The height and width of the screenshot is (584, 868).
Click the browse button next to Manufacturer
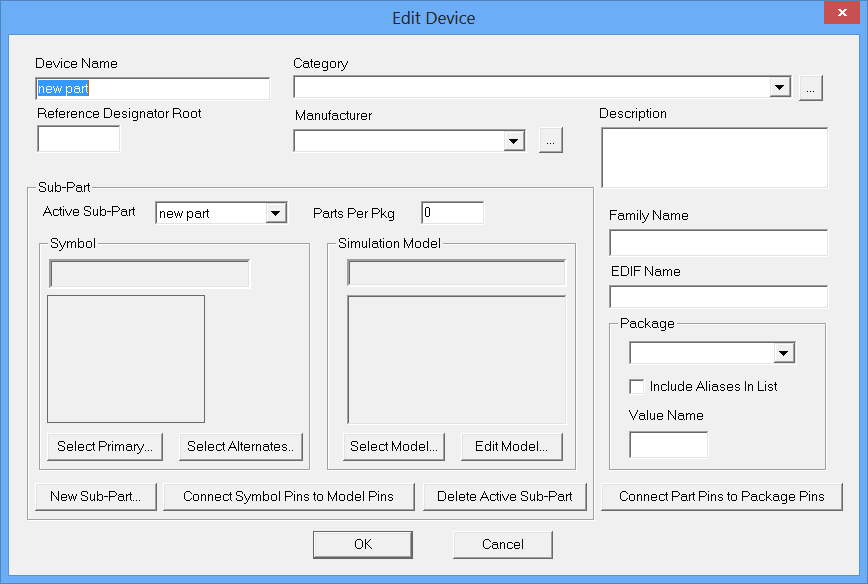551,141
